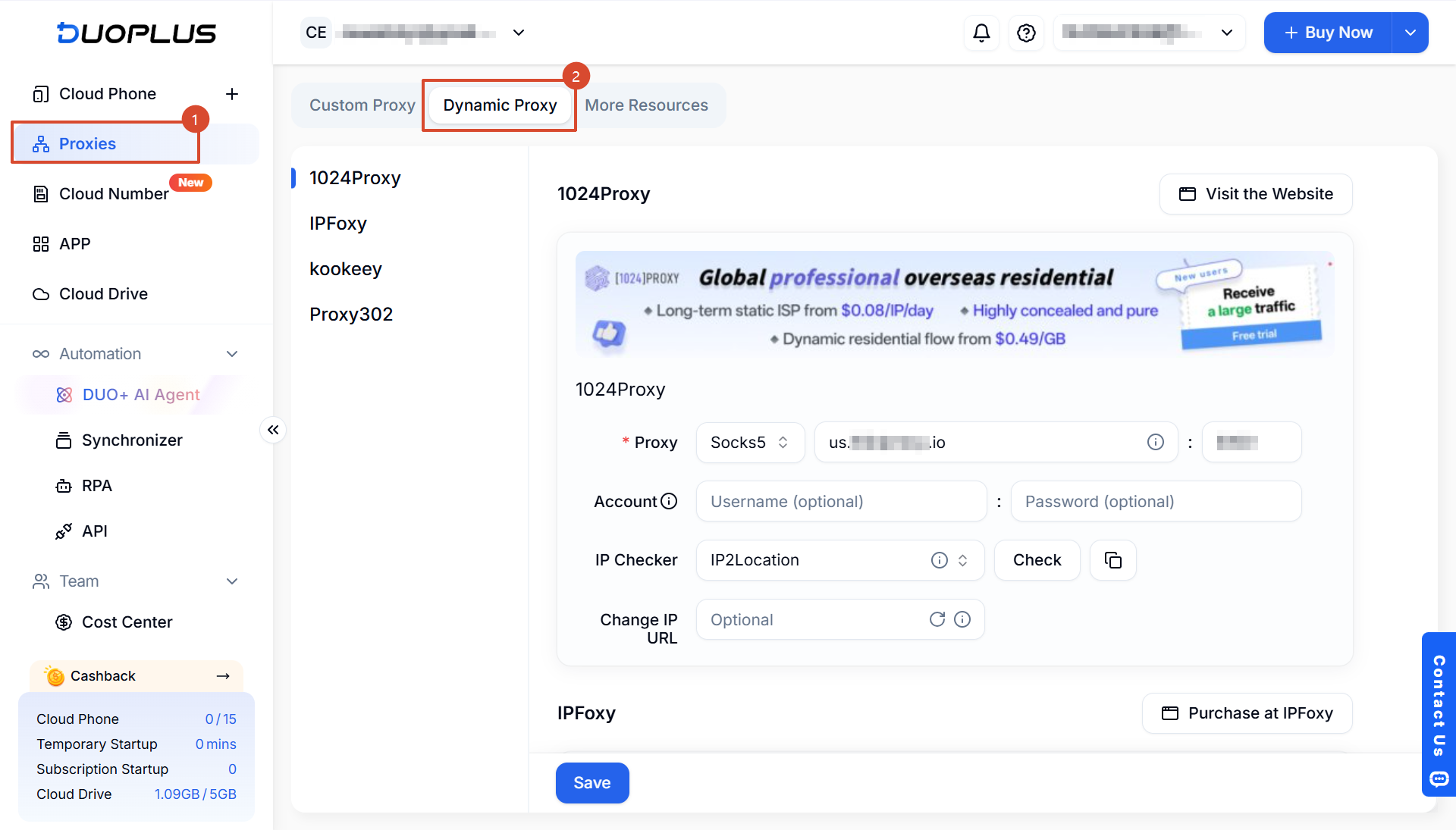Click info icon in Change IP URL field

[962, 619]
